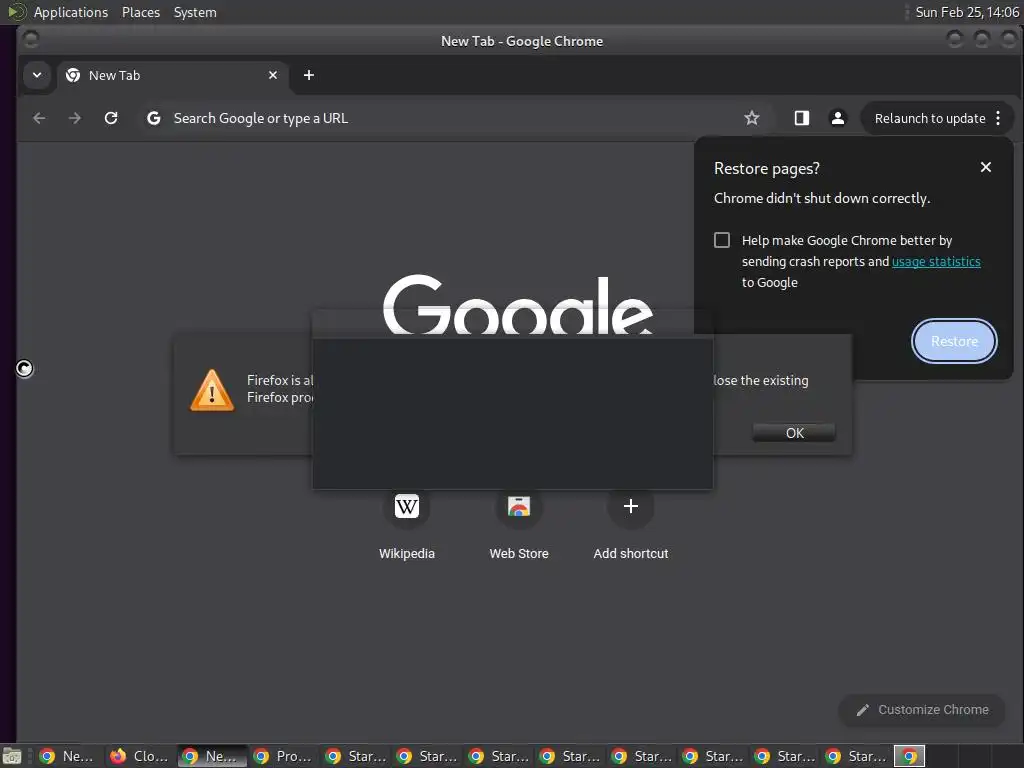Click the show desktop icon in taskbar
The image size is (1024, 768).
click(12, 756)
